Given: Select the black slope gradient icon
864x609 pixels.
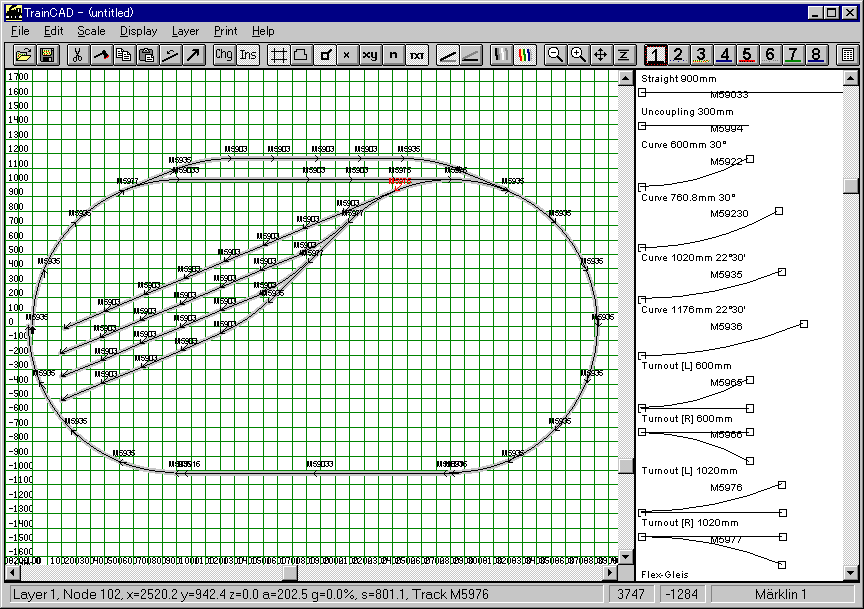Looking at the screenshot, I should coord(447,55).
